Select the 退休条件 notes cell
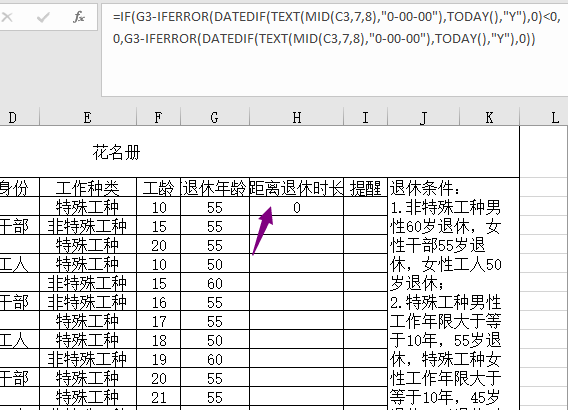568x410 pixels. pos(453,294)
